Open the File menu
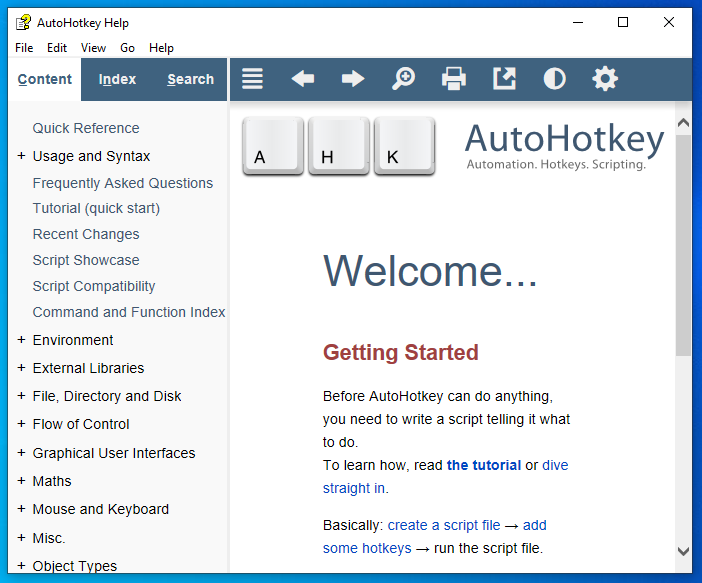Screen dimensions: 702x583 click(x=24, y=48)
